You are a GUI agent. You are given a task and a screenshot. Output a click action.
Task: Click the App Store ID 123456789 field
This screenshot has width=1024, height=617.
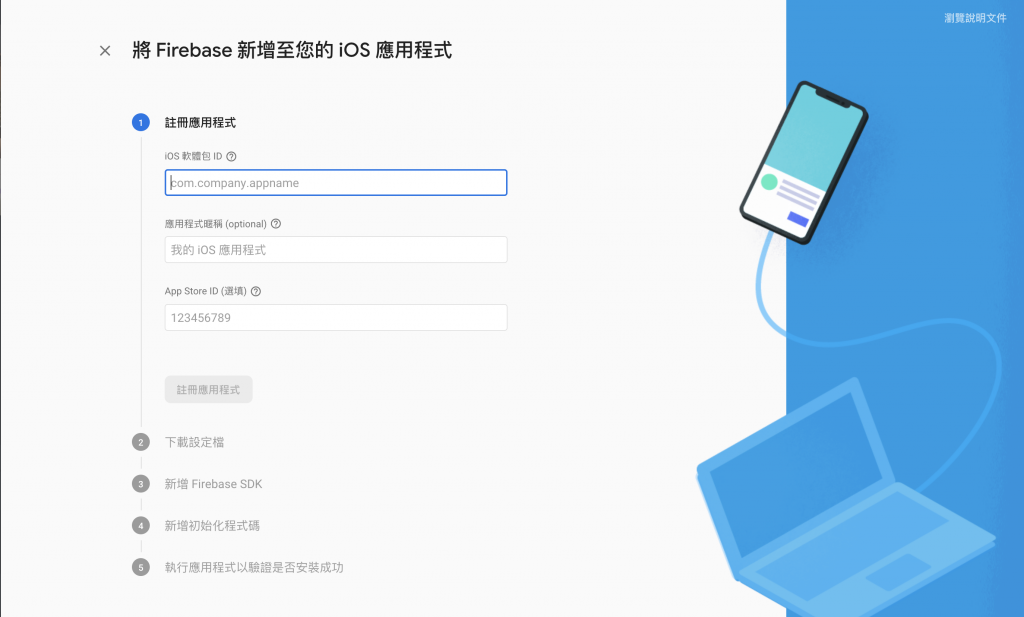coord(336,318)
